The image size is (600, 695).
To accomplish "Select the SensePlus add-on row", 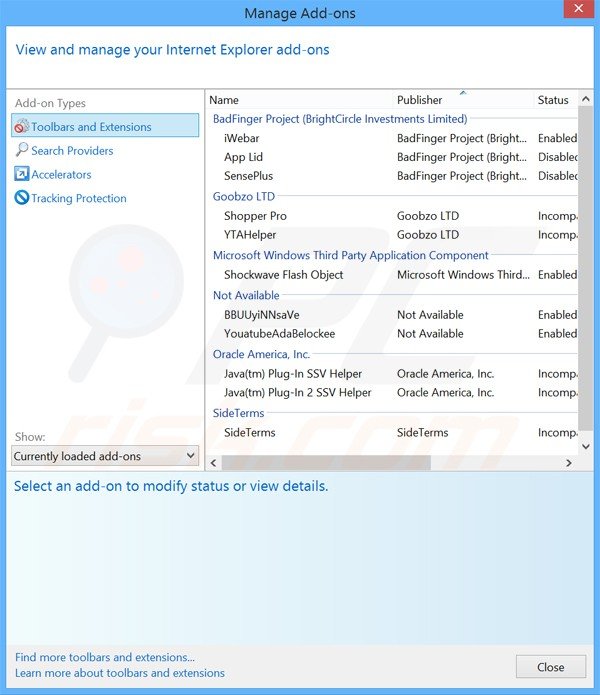I will pos(392,176).
